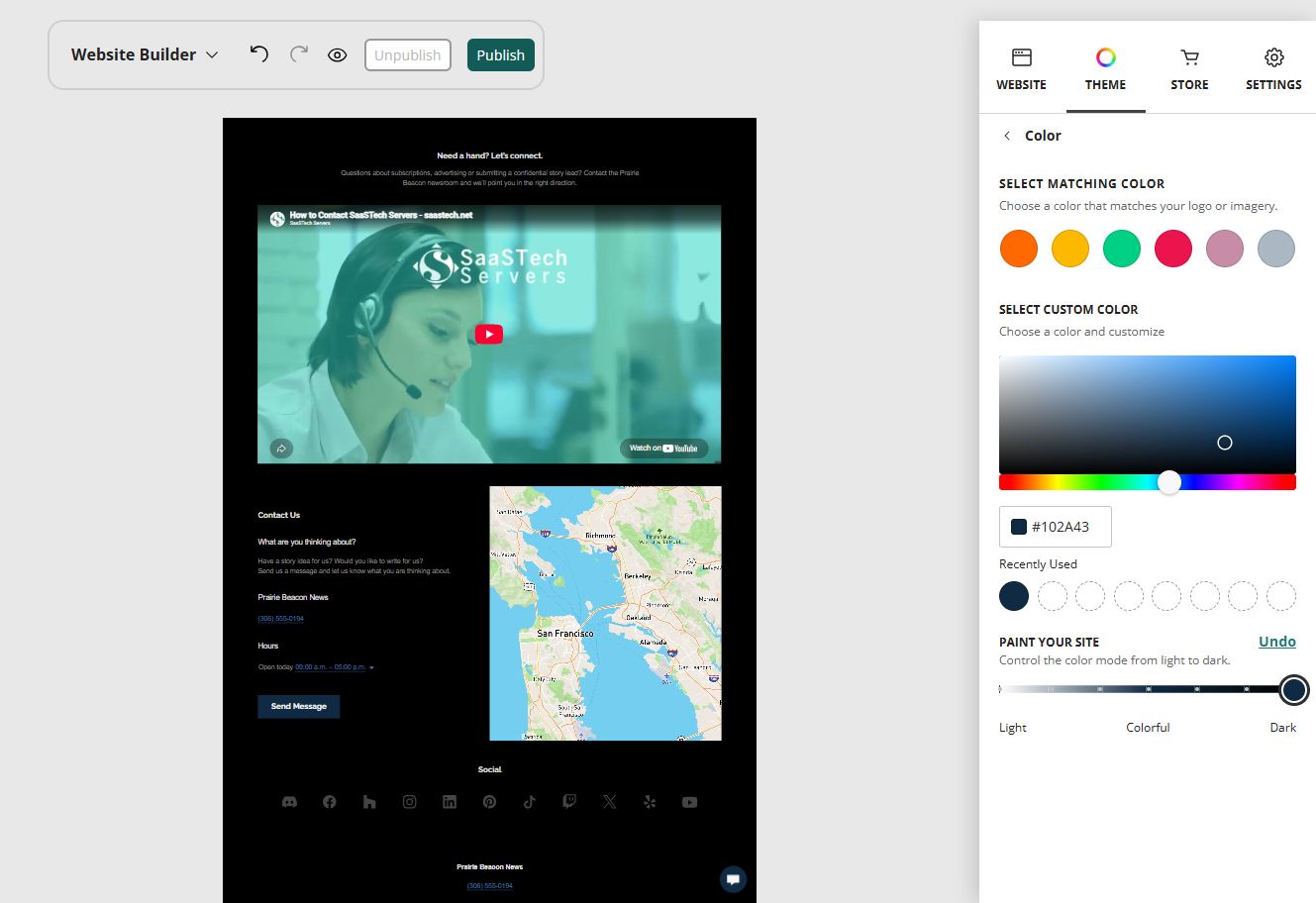Click the hue slider handle
This screenshot has height=903, width=1316.
click(x=1169, y=482)
